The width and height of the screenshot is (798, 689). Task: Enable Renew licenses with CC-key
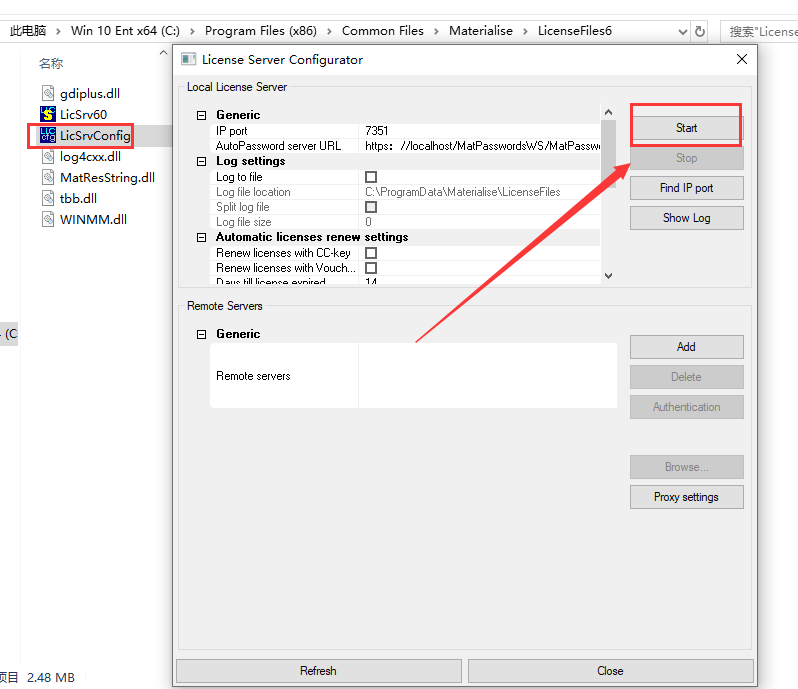pyautogui.click(x=371, y=252)
